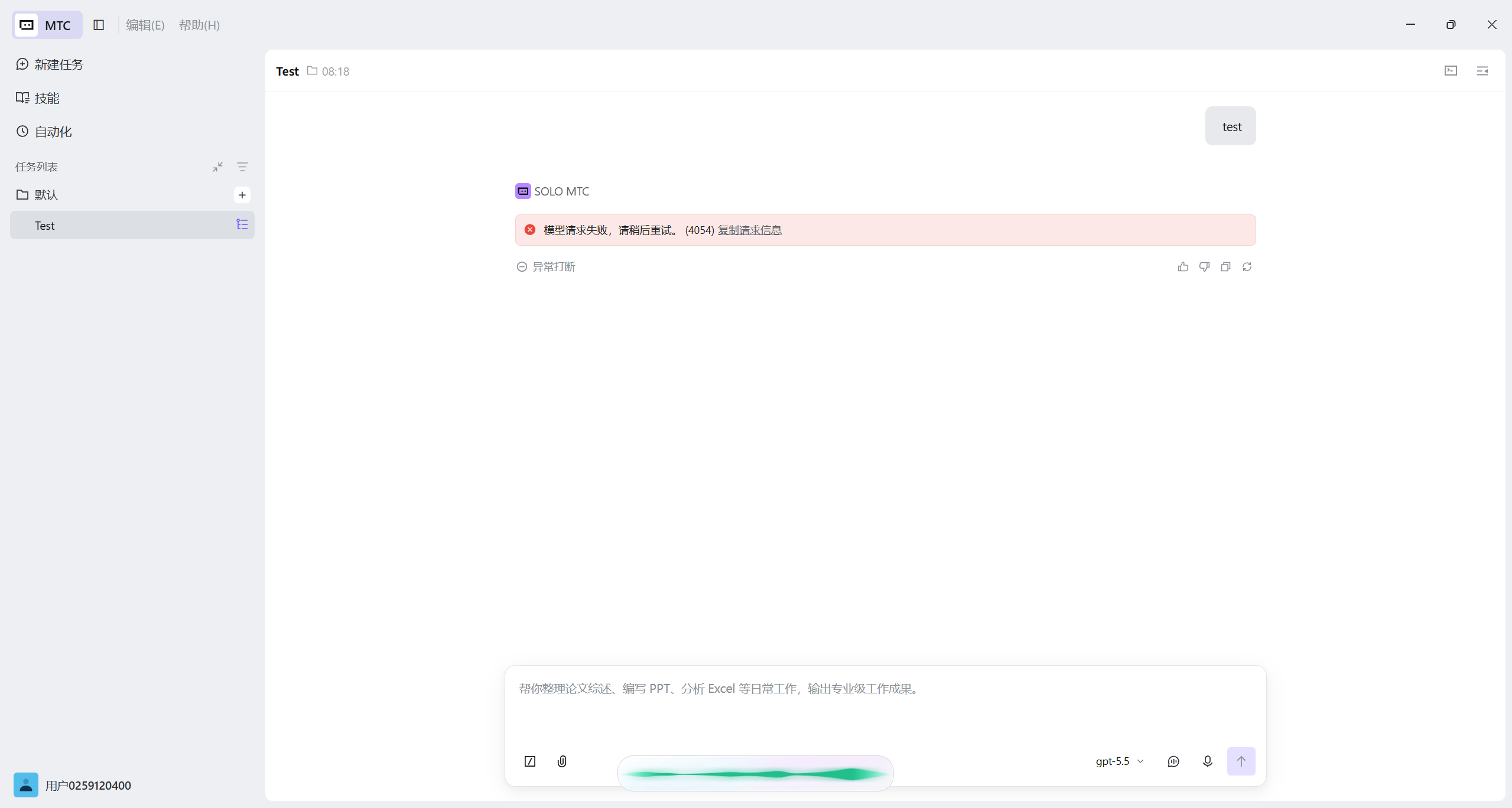
Task: Click the SOLO MTC agent icon
Action: pos(523,191)
